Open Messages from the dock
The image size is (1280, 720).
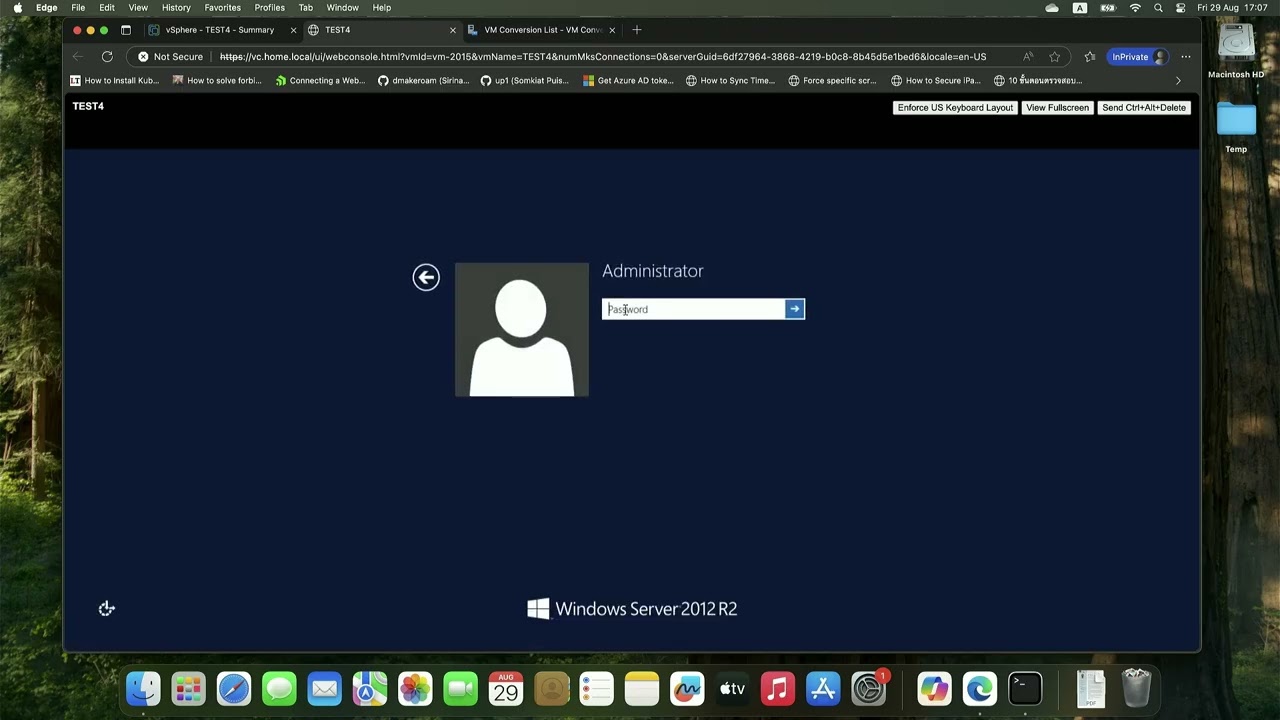[x=279, y=689]
